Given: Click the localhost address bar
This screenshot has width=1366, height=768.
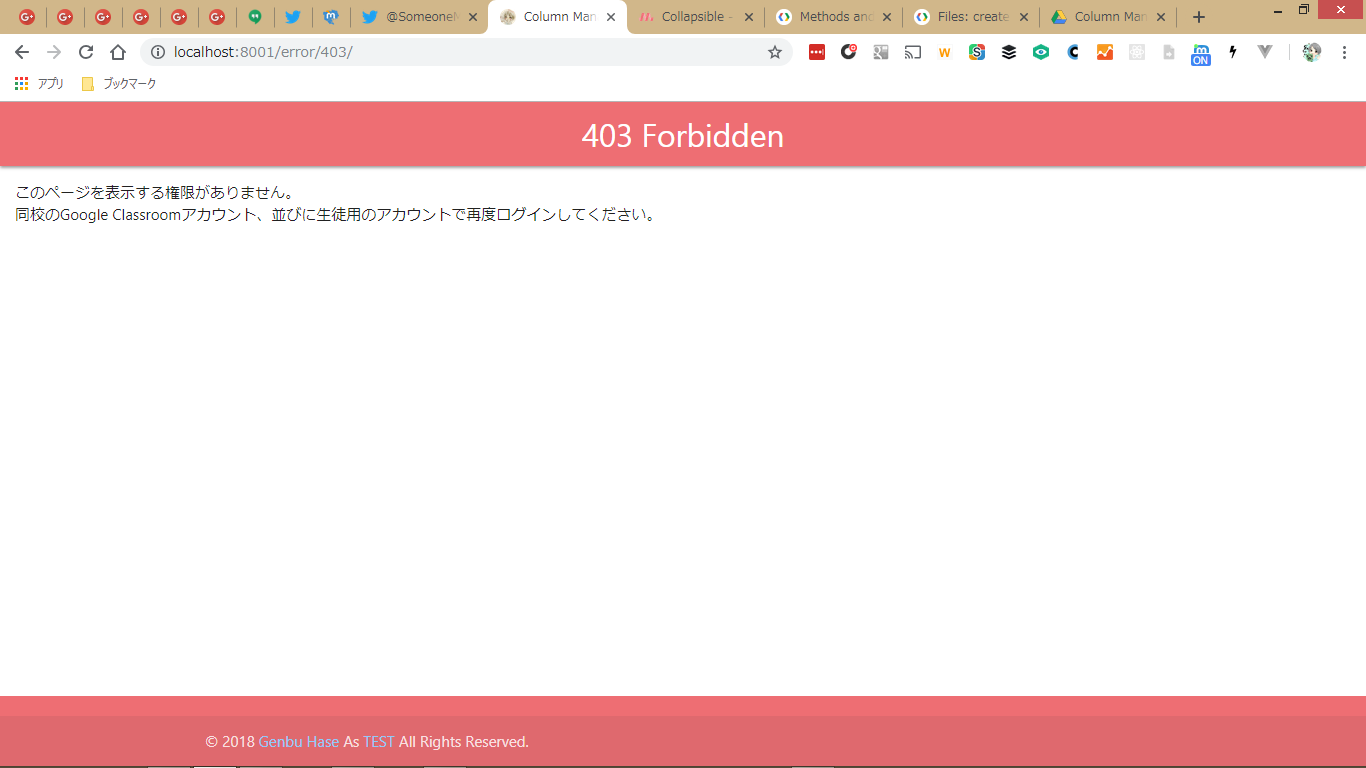Looking at the screenshot, I should coord(450,52).
